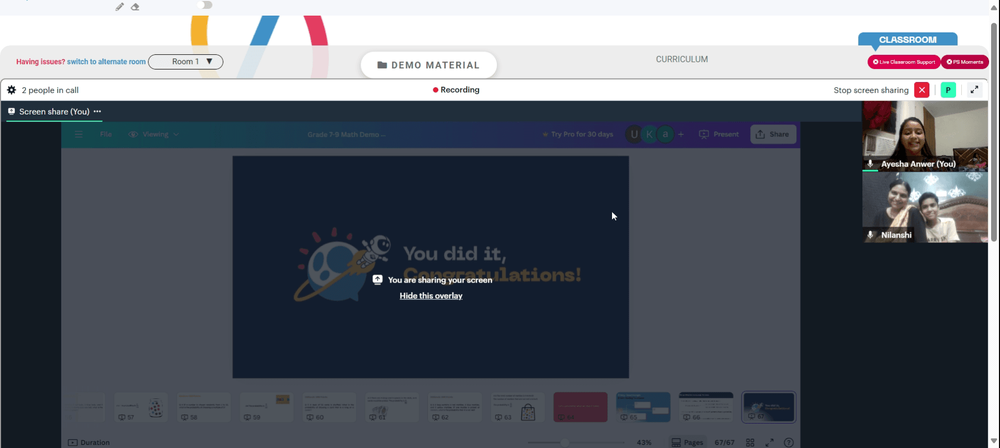This screenshot has height=448, width=1000.
Task: Open the Room 1 dropdown
Action: [x=186, y=62]
